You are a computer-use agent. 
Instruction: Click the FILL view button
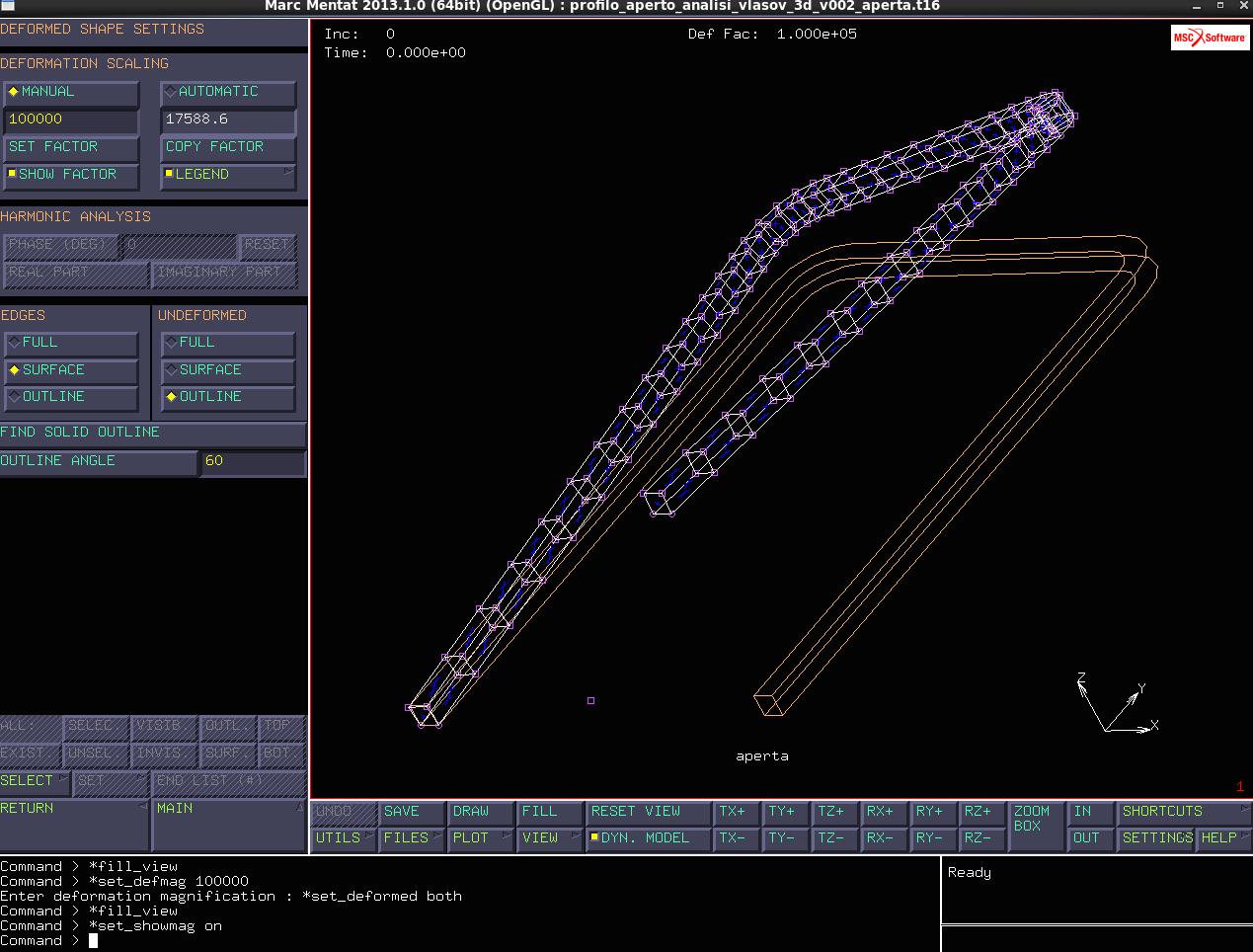coord(549,812)
